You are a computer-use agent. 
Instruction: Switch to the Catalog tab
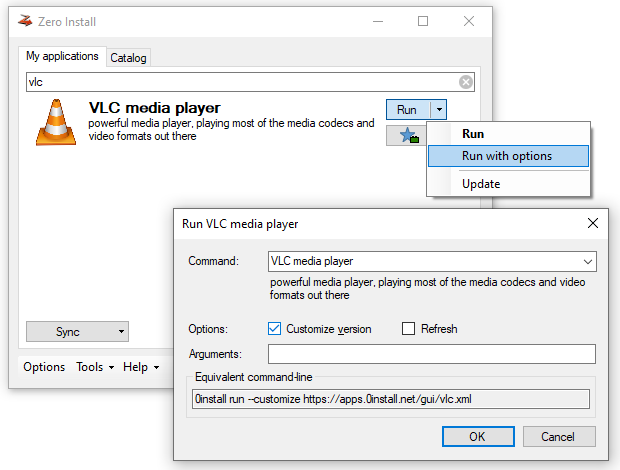[128, 58]
